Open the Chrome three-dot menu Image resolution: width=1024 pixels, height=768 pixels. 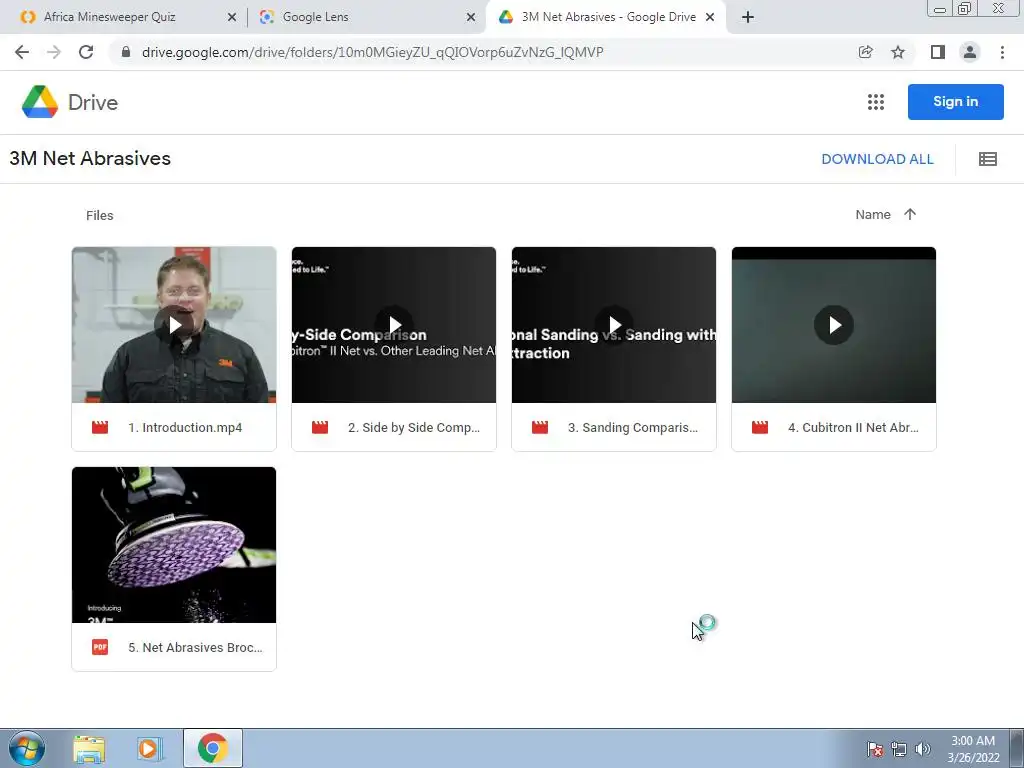(1002, 52)
